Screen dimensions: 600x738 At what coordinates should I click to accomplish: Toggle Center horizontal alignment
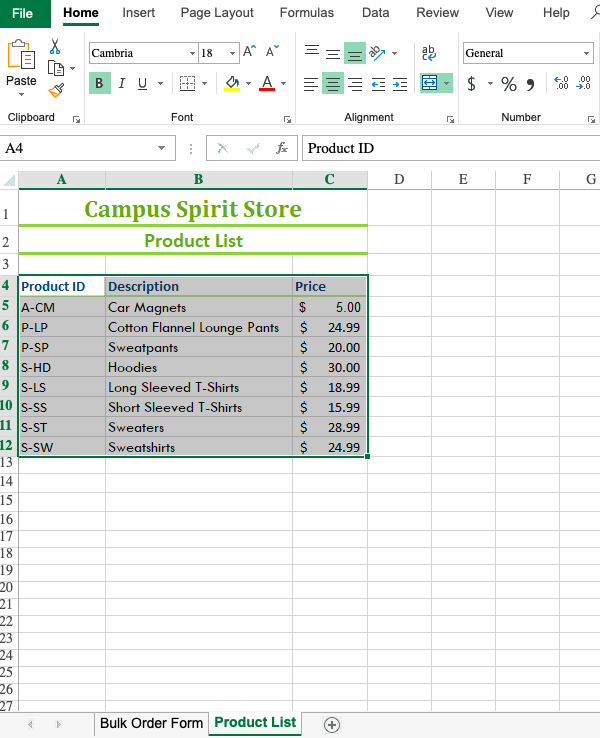pos(333,84)
